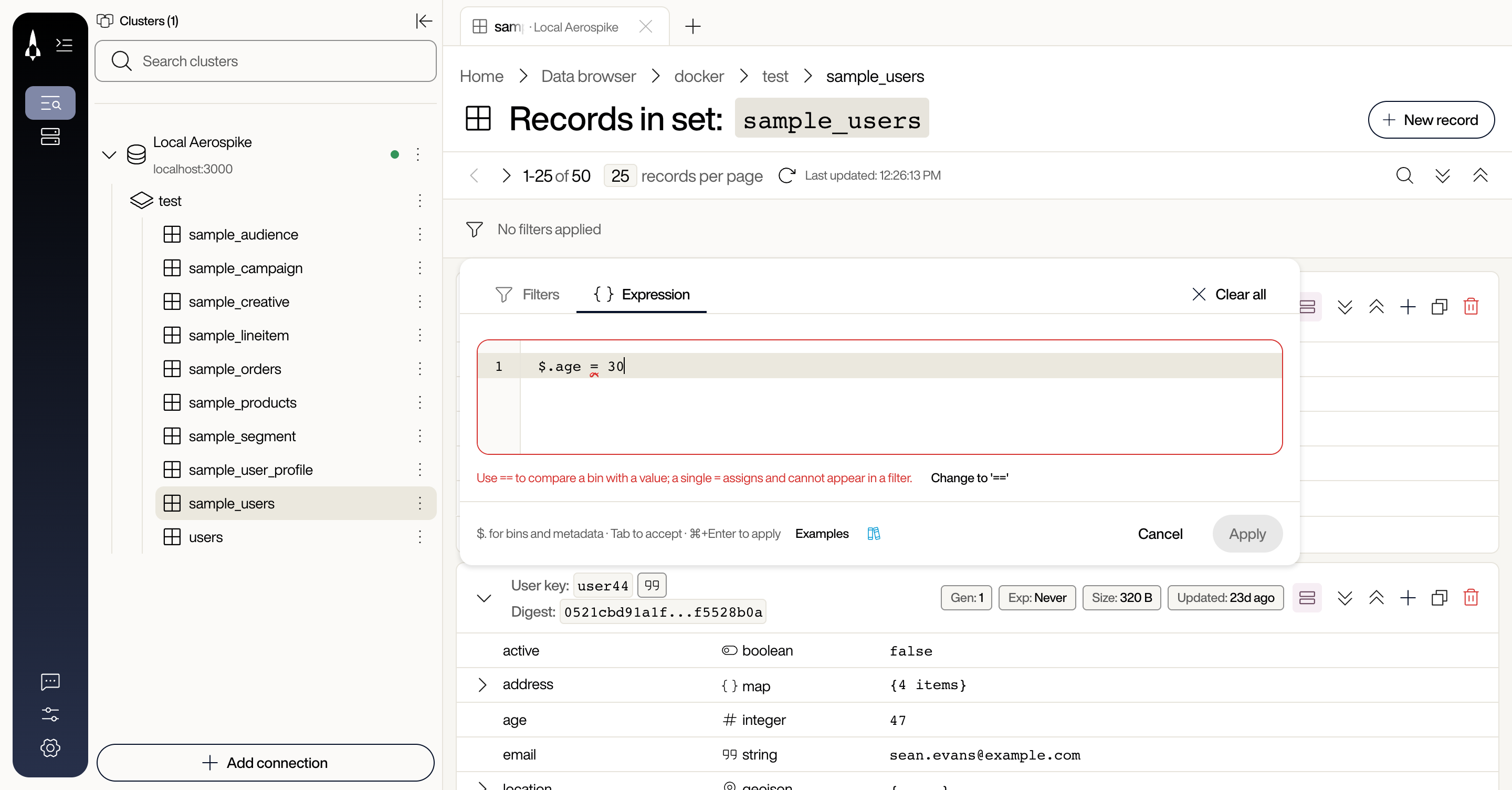Collapse the clusters sidebar panel
The width and height of the screenshot is (1512, 790).
pos(423,21)
